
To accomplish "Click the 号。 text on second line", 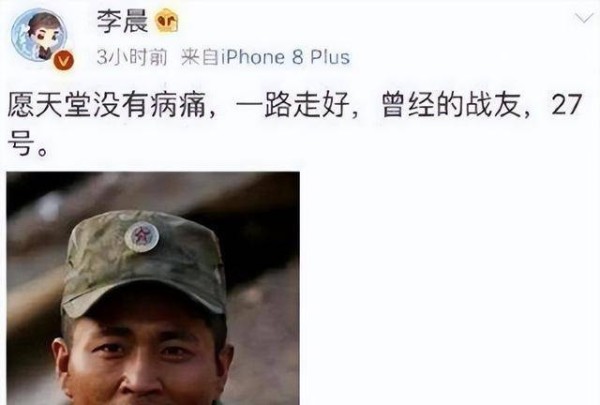I will click(28, 144).
